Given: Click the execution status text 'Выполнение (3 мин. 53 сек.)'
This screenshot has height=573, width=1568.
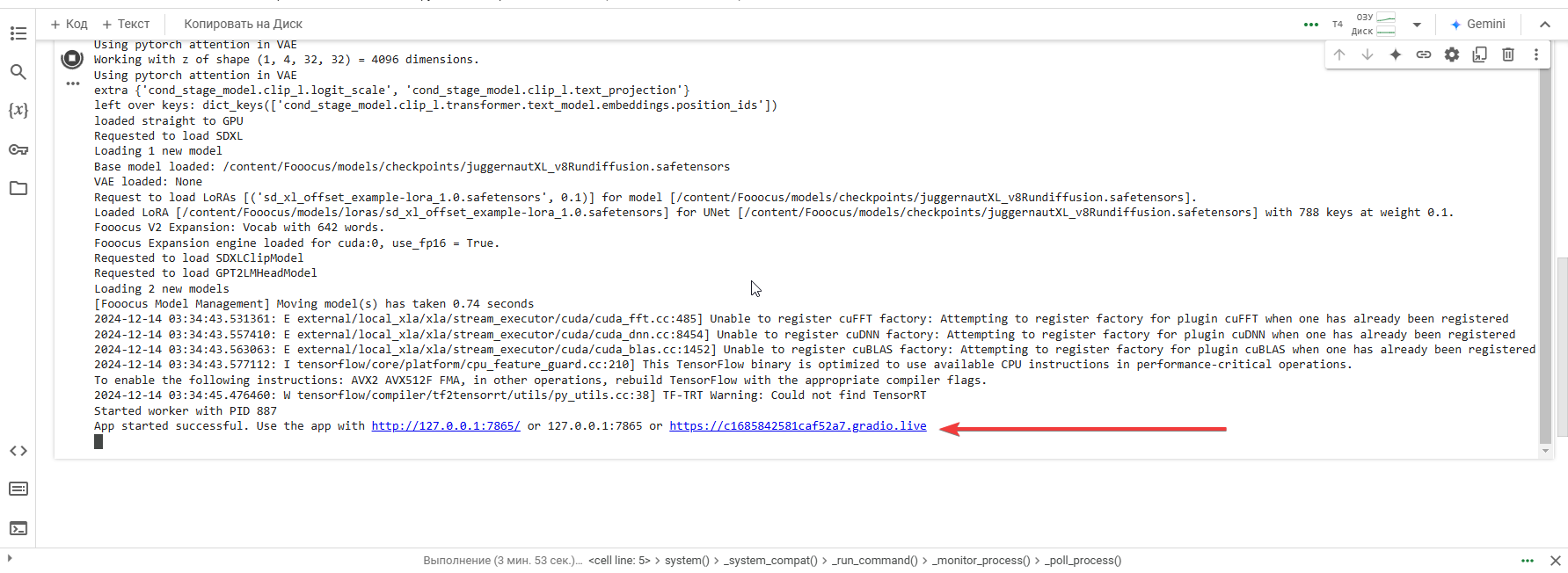Looking at the screenshot, I should point(502,561).
